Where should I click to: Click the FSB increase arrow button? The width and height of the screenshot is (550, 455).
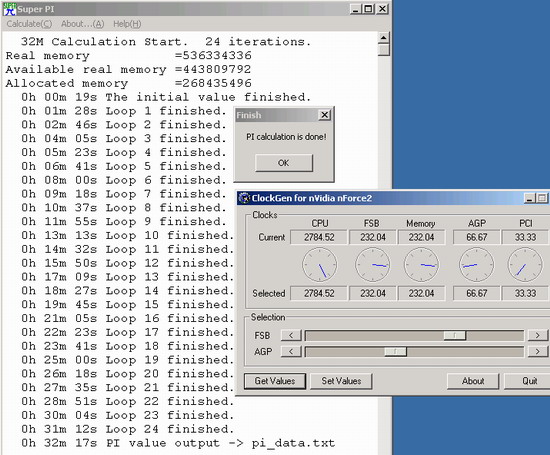click(537, 335)
